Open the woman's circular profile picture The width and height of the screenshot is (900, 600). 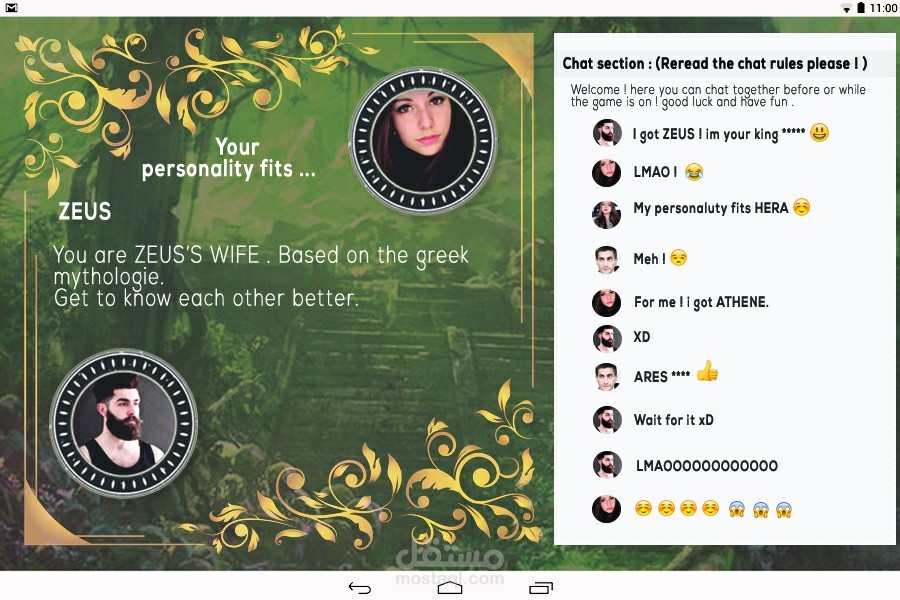(424, 141)
